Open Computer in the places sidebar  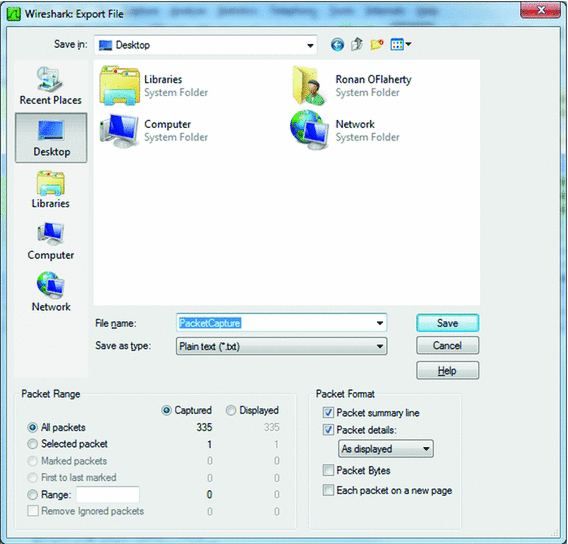coord(51,241)
